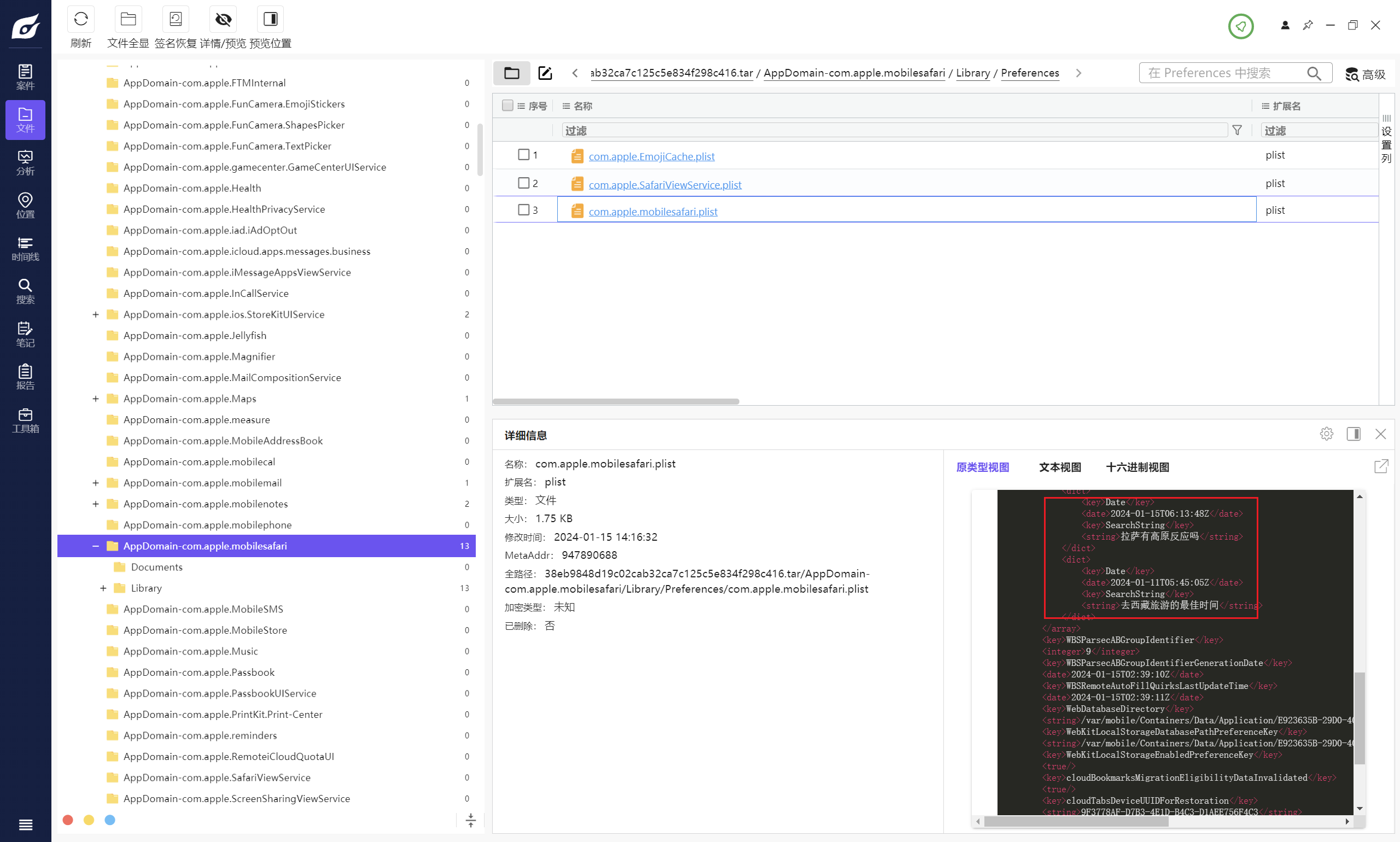Open the 报告 report section in sidebar
Image resolution: width=1400 pixels, height=842 pixels.
(26, 377)
